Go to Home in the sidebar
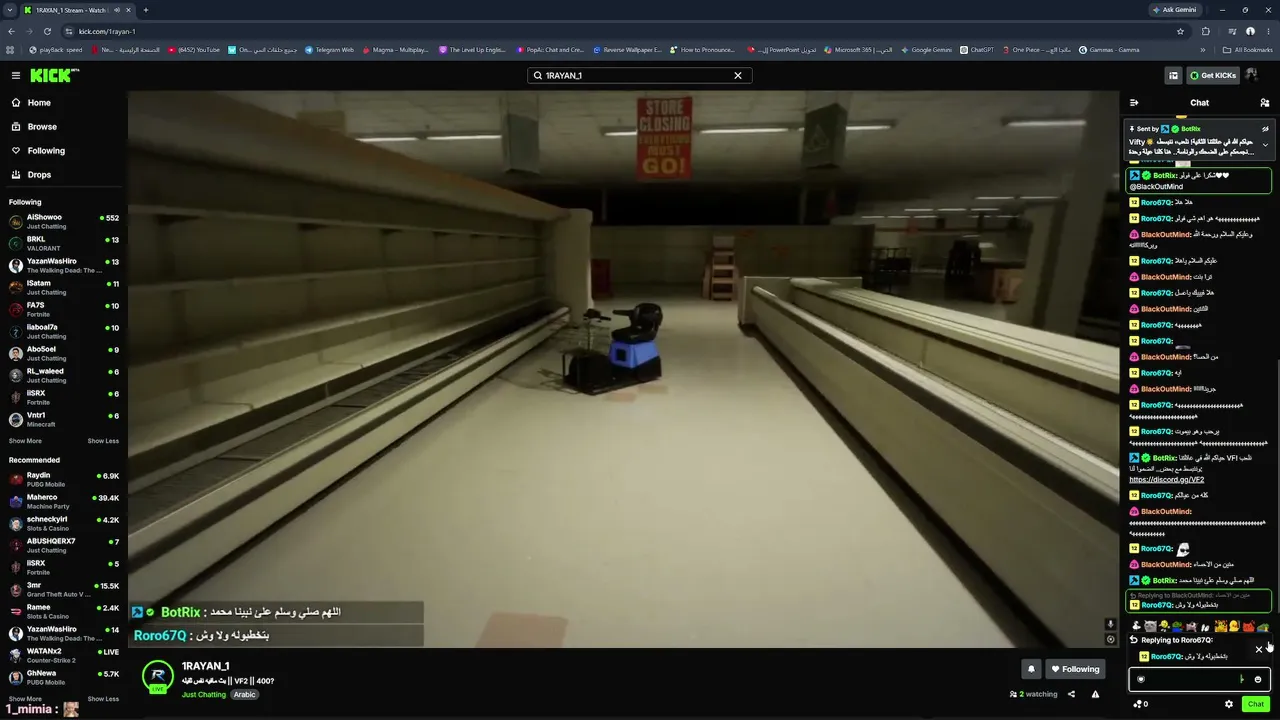Screen dimensions: 1280x720 [x=32, y=103]
